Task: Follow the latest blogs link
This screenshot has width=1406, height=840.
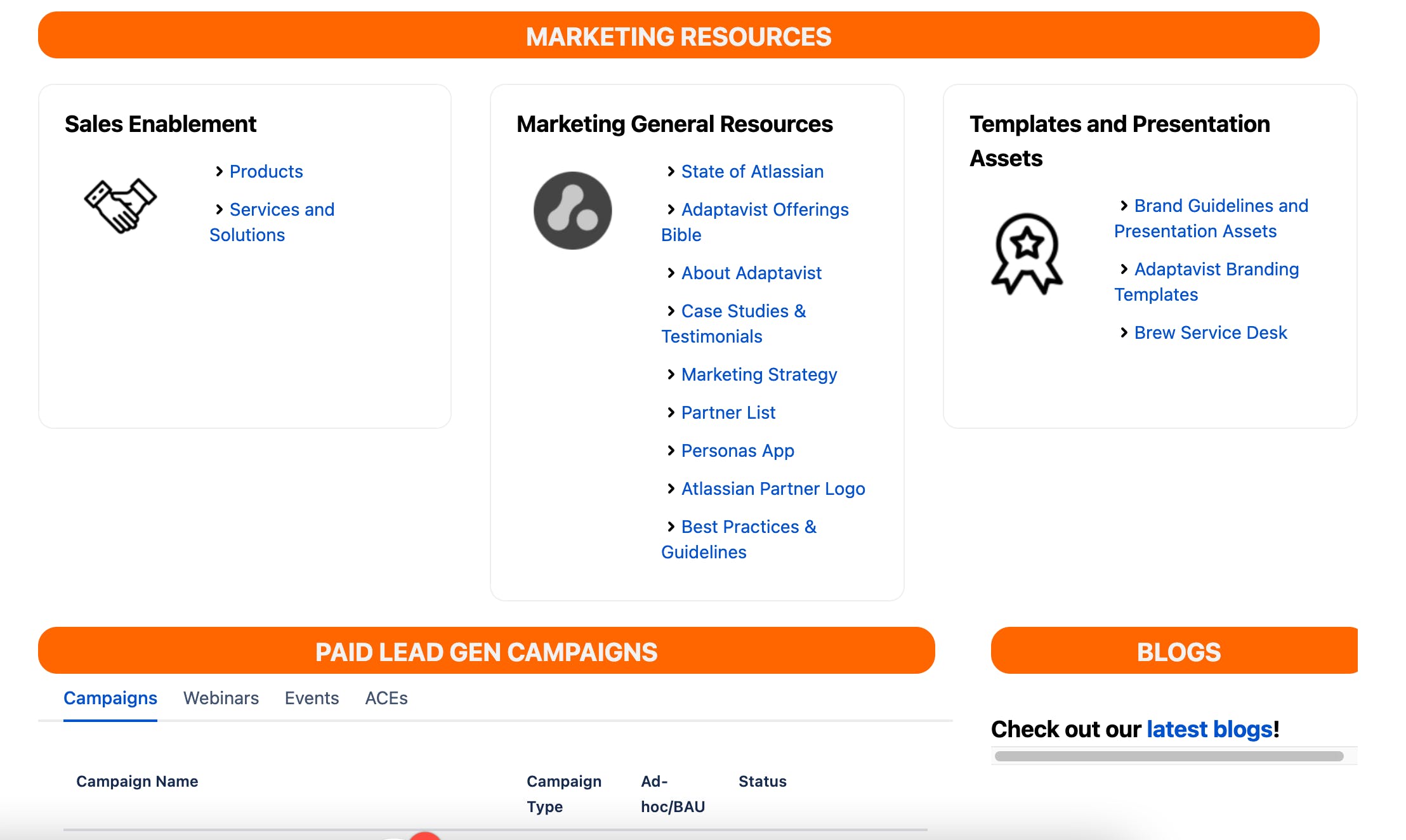Action: (1209, 730)
